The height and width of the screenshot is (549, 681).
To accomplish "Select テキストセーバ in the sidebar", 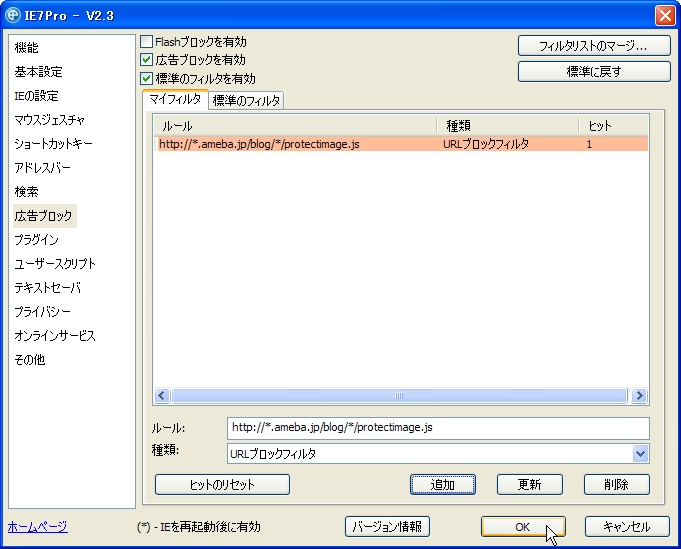I will point(47,288).
